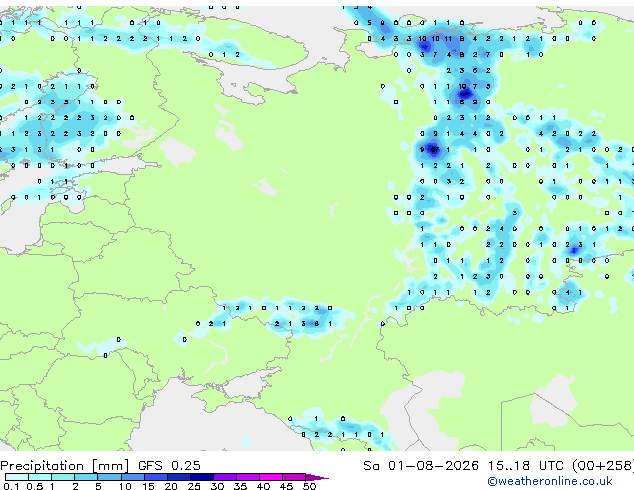Click the legend label '0.5'
Viewport: 634px width, 490px height.
[x=34, y=486]
